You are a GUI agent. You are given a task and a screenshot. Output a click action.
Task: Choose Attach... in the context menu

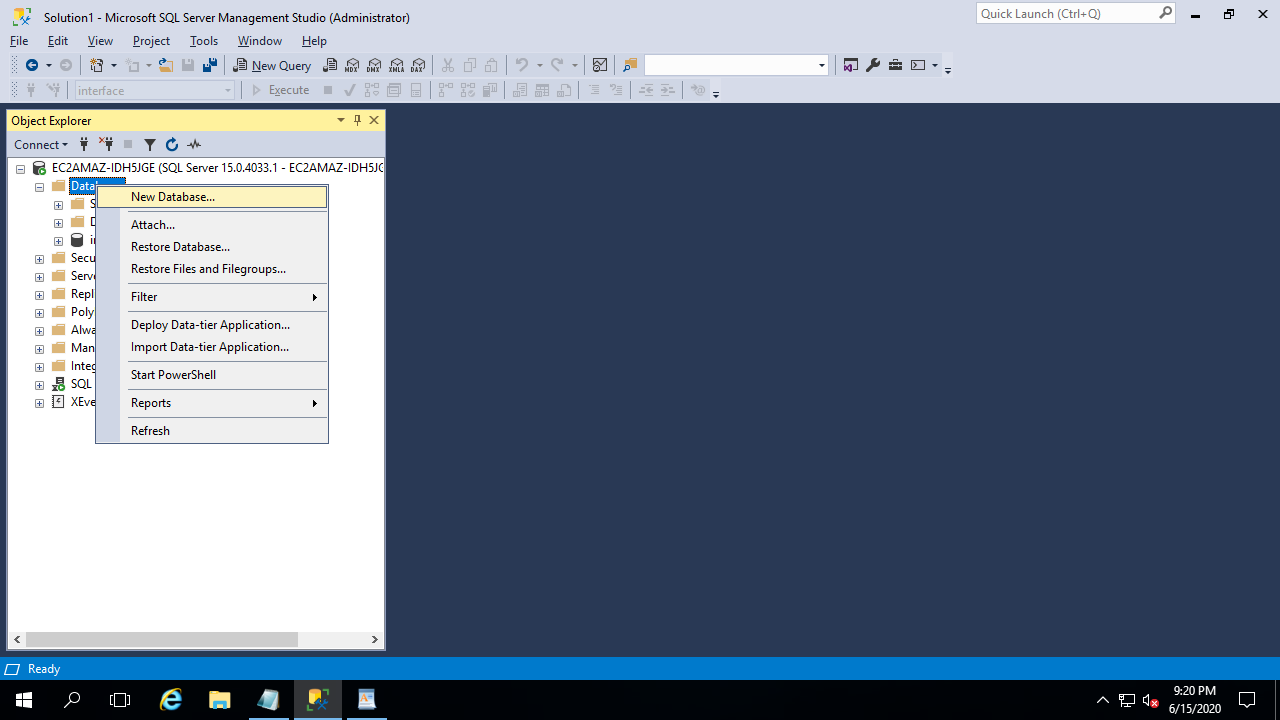point(212,225)
